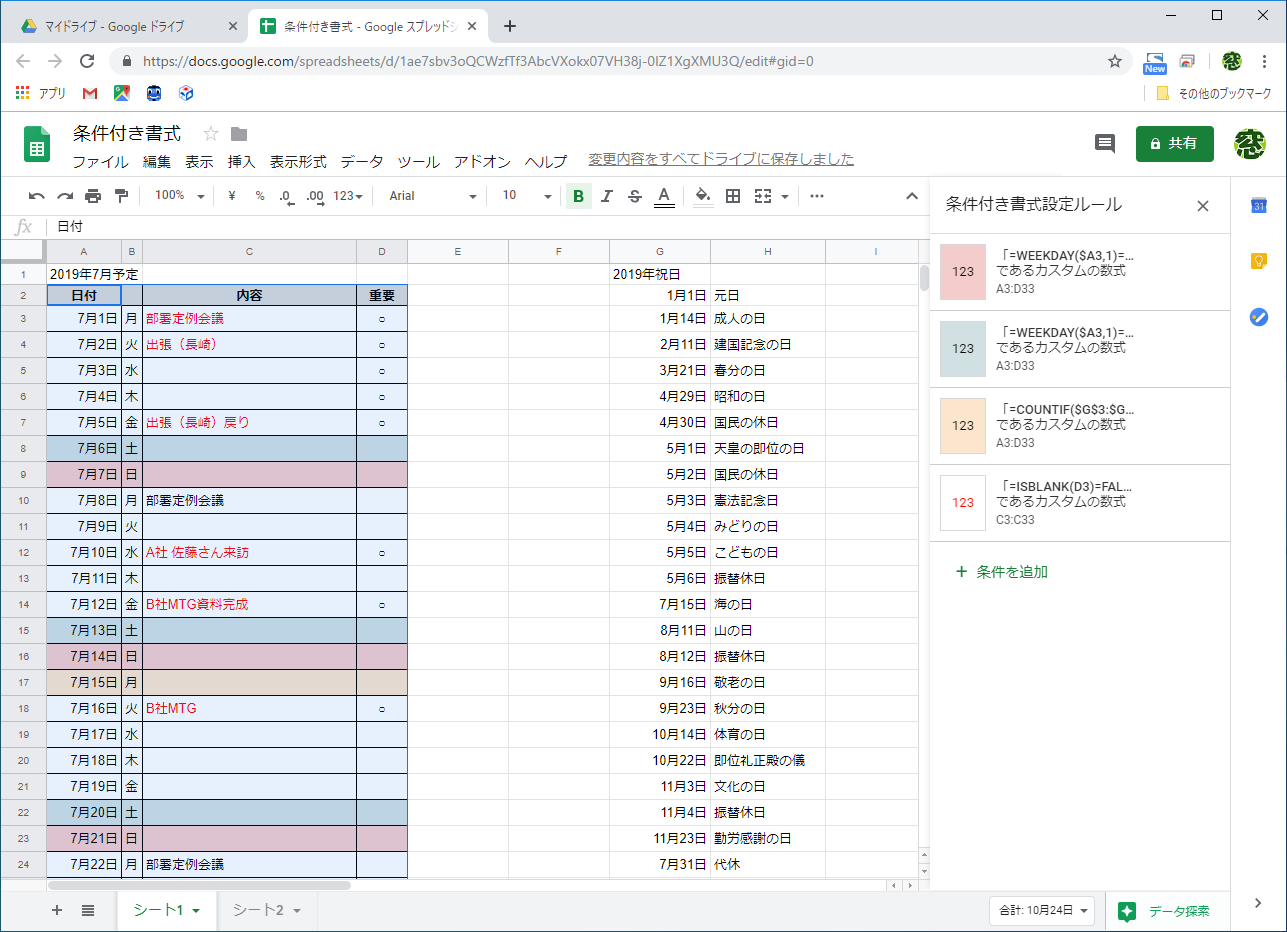Merge the selected cells

[x=763, y=196]
